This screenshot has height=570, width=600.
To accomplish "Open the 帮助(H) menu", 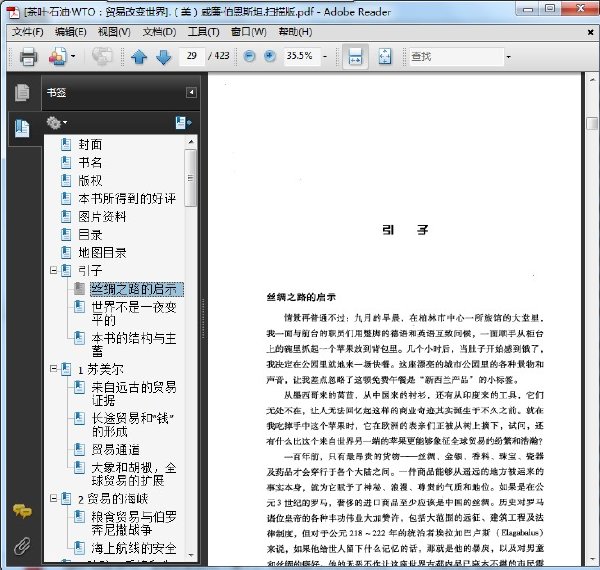I will [295, 32].
